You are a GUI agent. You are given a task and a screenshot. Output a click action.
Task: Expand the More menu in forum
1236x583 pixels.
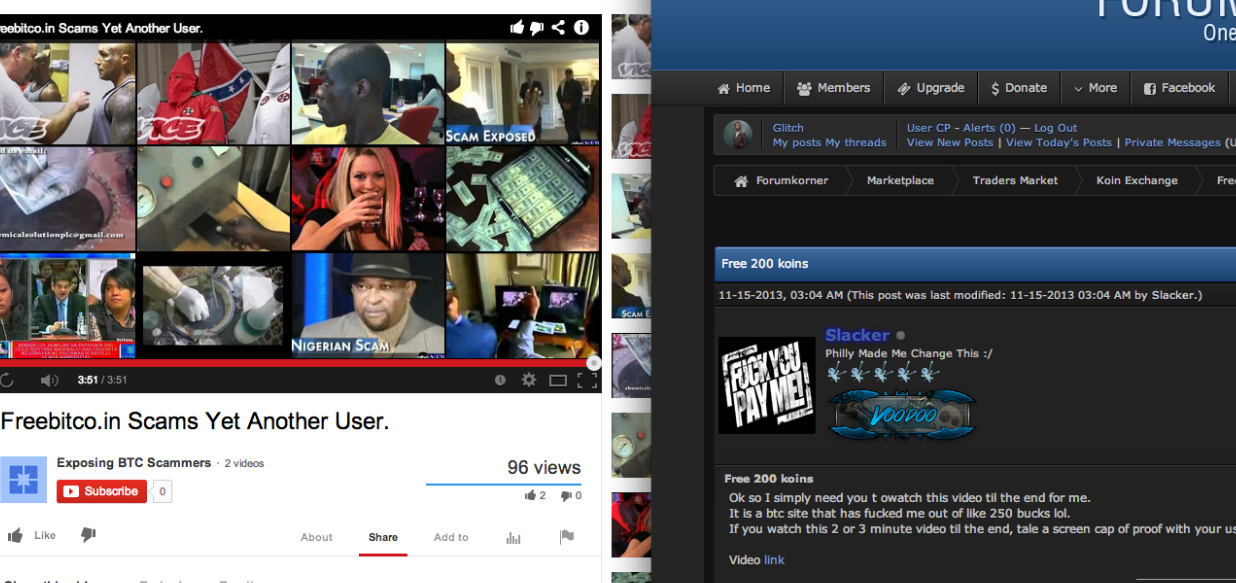(1095, 88)
